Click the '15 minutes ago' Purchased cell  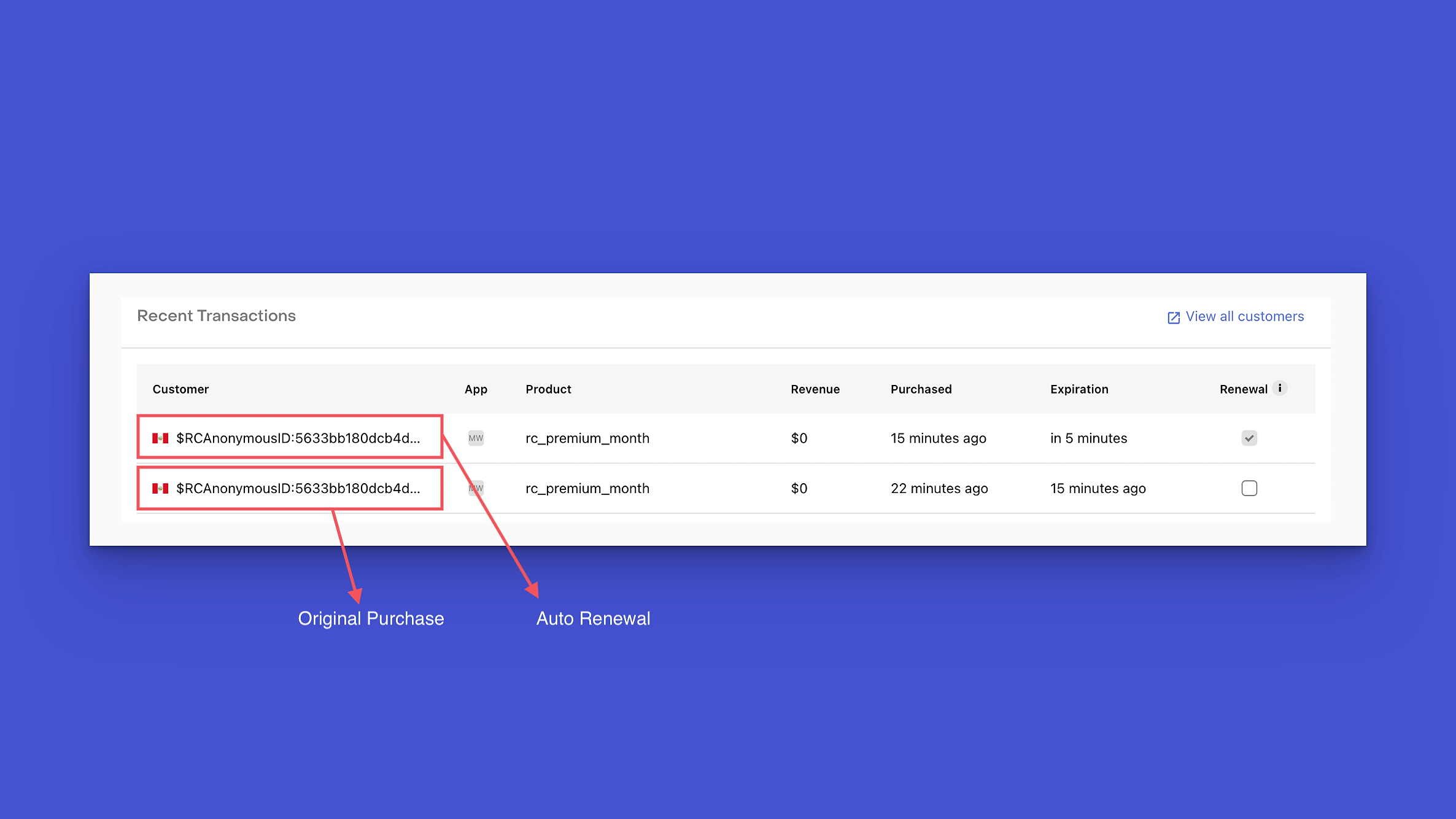click(x=939, y=438)
